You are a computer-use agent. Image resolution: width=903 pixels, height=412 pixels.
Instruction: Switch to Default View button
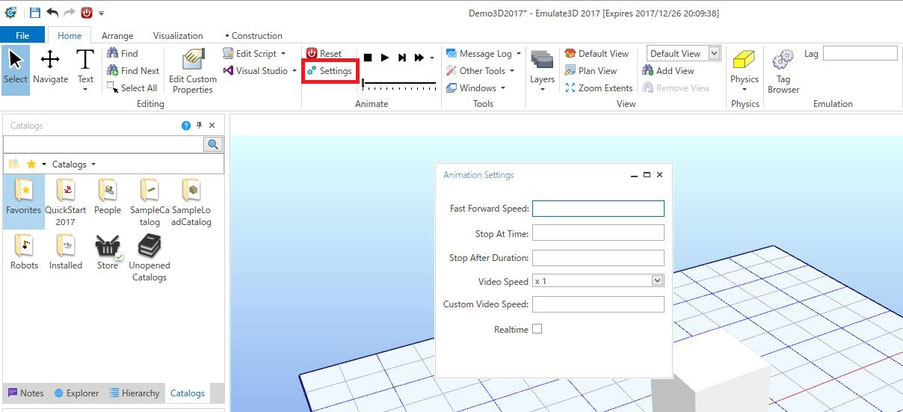[597, 54]
